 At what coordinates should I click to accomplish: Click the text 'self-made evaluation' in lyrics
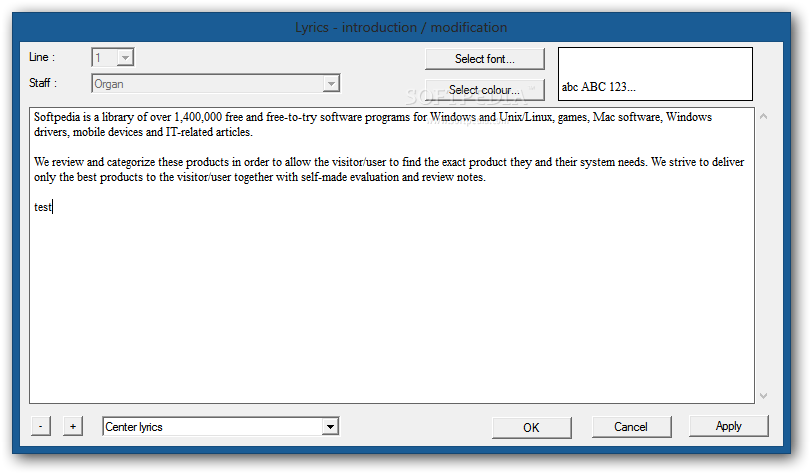(x=350, y=177)
